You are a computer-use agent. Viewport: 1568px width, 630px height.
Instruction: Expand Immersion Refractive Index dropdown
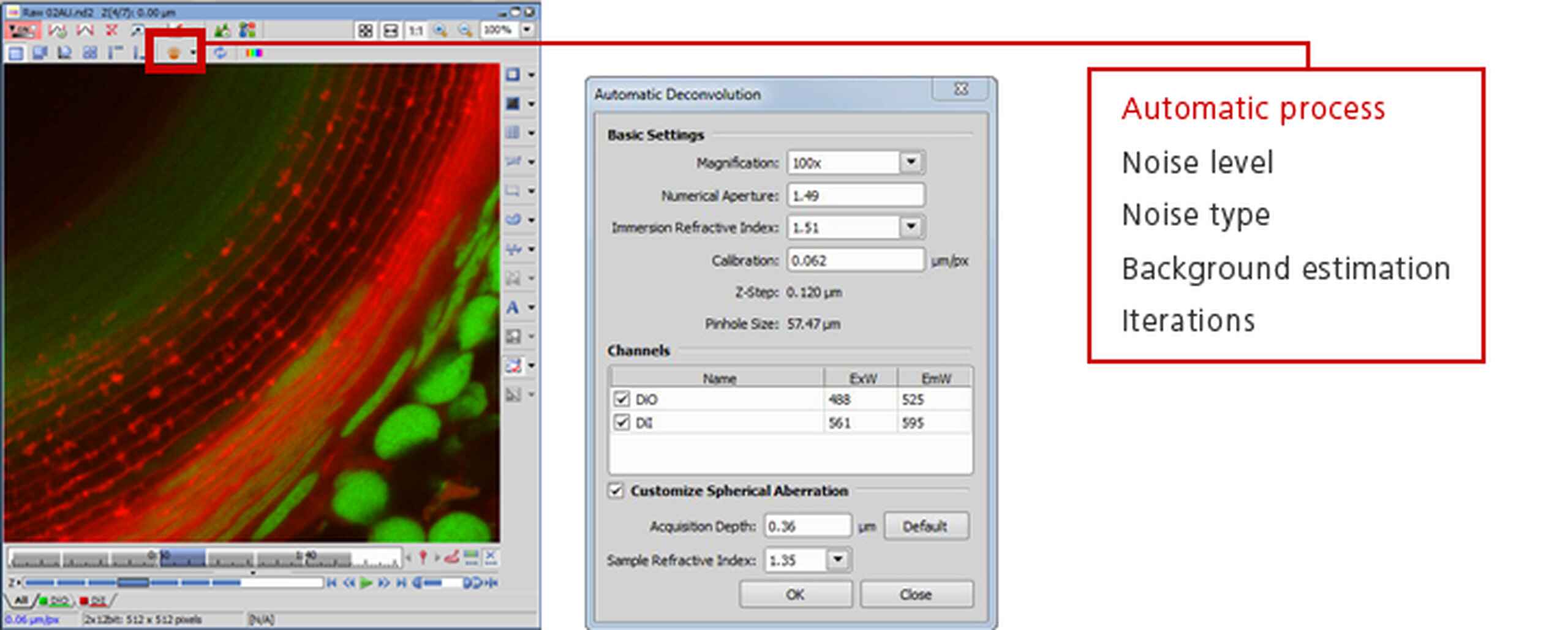point(911,227)
